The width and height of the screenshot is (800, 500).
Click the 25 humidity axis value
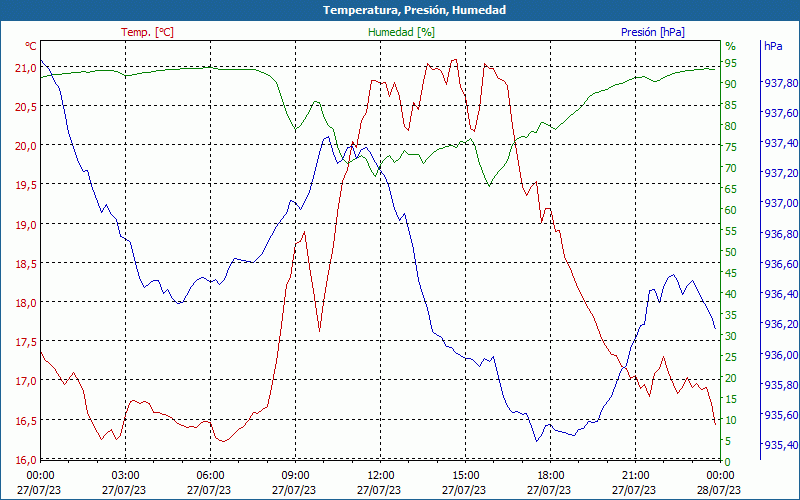(x=731, y=357)
